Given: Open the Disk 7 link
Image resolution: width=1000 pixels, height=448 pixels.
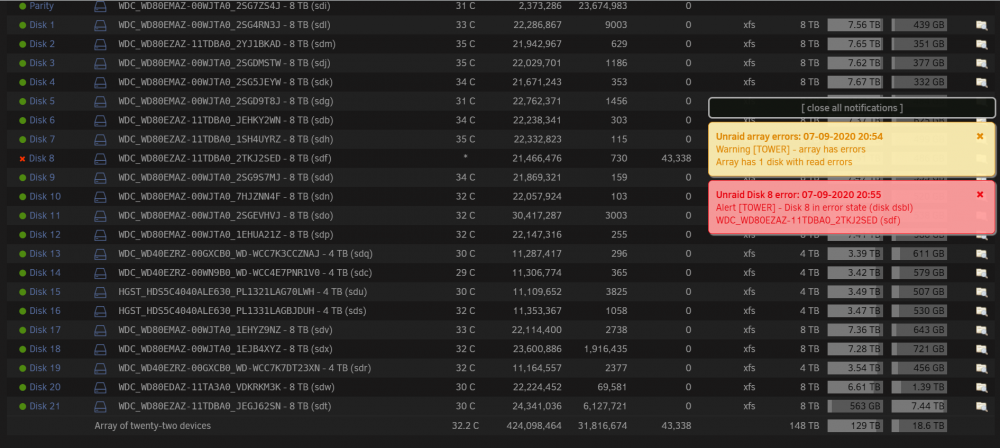Looking at the screenshot, I should coord(42,139).
